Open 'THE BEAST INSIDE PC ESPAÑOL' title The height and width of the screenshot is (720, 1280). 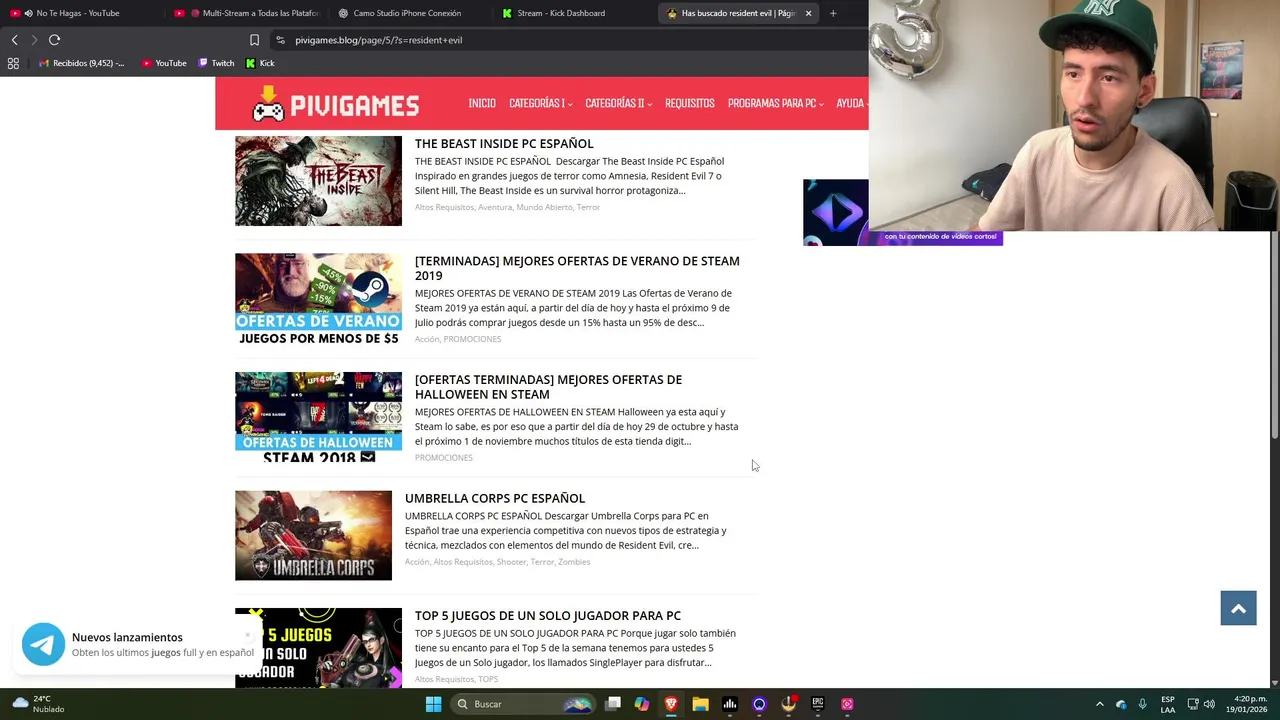tap(504, 144)
